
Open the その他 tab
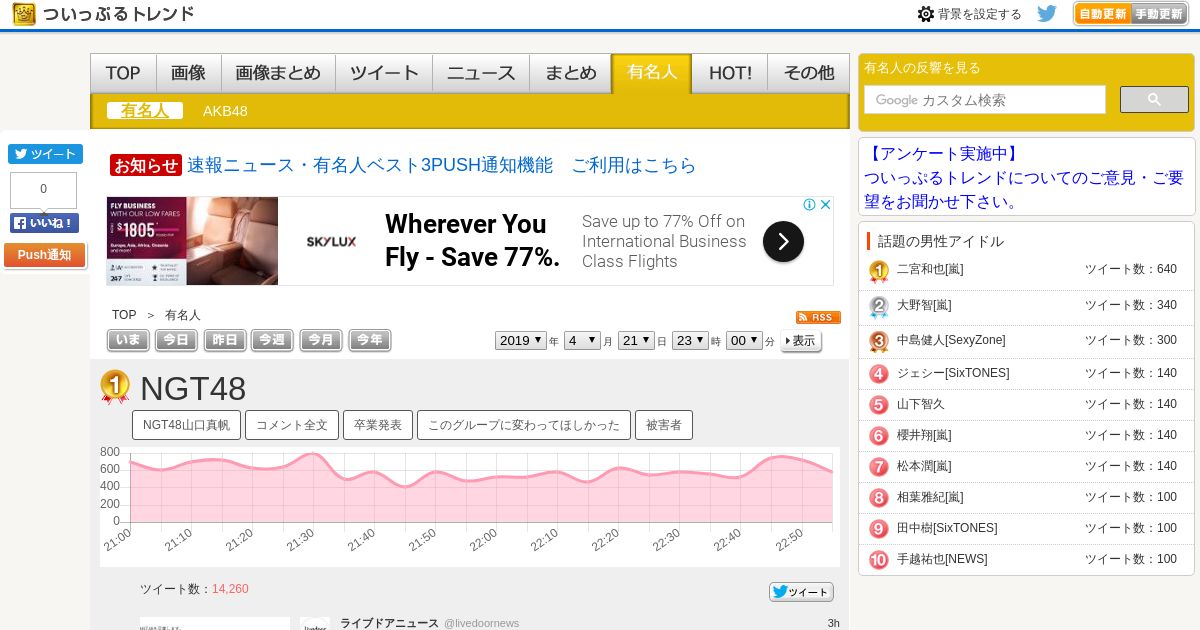coord(809,73)
